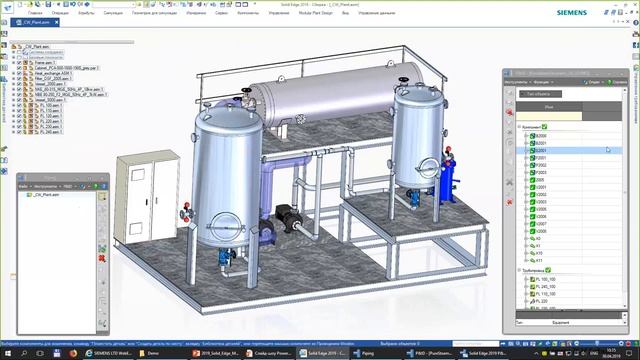Screen dimensions: 640x360
Task: Select PL 245_100 pipeline row
Action: click(569, 287)
